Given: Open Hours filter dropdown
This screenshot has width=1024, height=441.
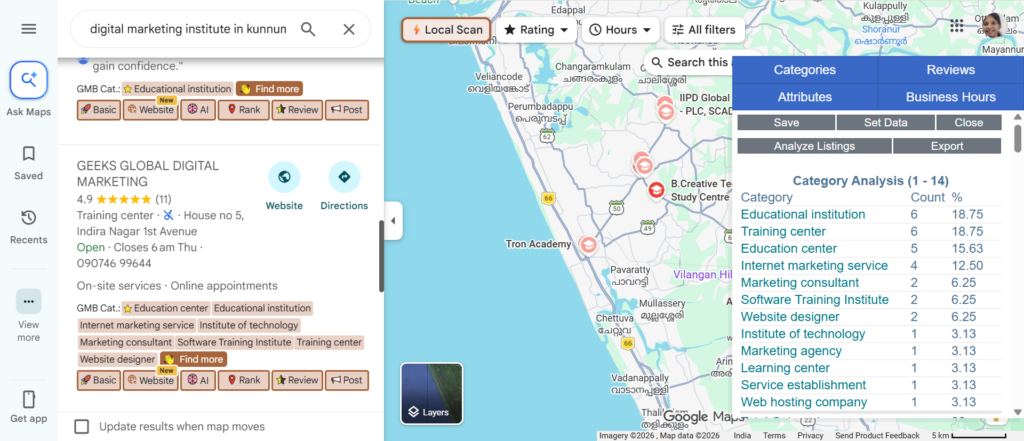Looking at the screenshot, I should click(620, 29).
